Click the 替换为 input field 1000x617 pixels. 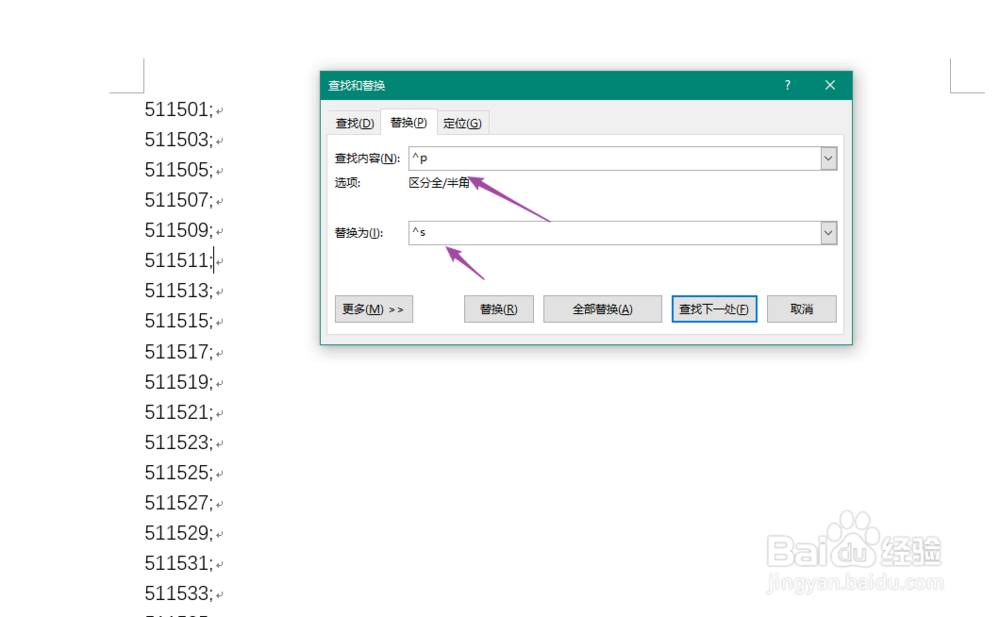pyautogui.click(x=615, y=233)
